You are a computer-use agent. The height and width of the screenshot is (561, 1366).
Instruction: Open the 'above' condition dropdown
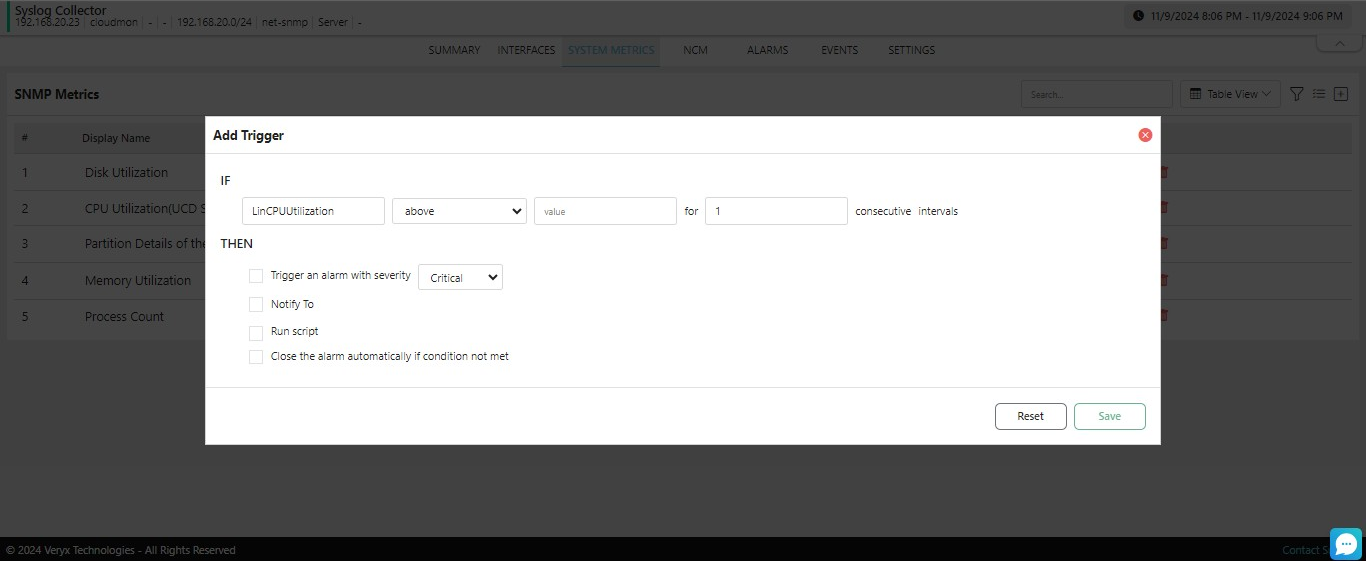coord(459,211)
